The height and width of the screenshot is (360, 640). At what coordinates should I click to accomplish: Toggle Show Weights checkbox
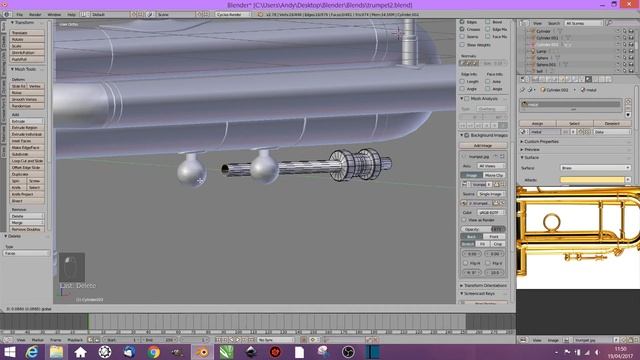pyautogui.click(x=462, y=44)
